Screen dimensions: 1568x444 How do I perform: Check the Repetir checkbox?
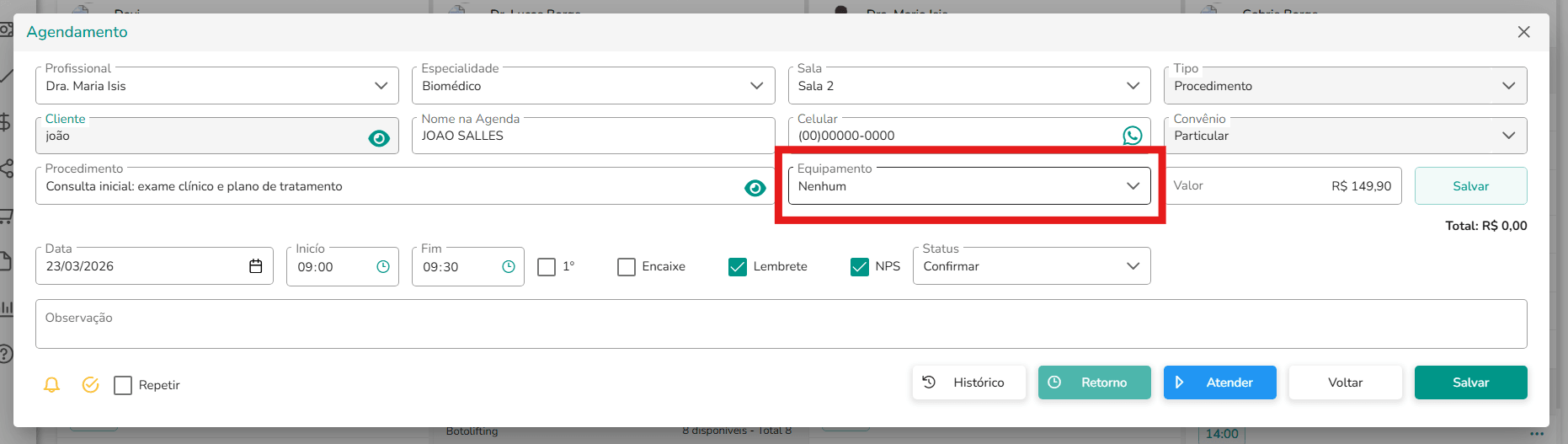point(123,385)
